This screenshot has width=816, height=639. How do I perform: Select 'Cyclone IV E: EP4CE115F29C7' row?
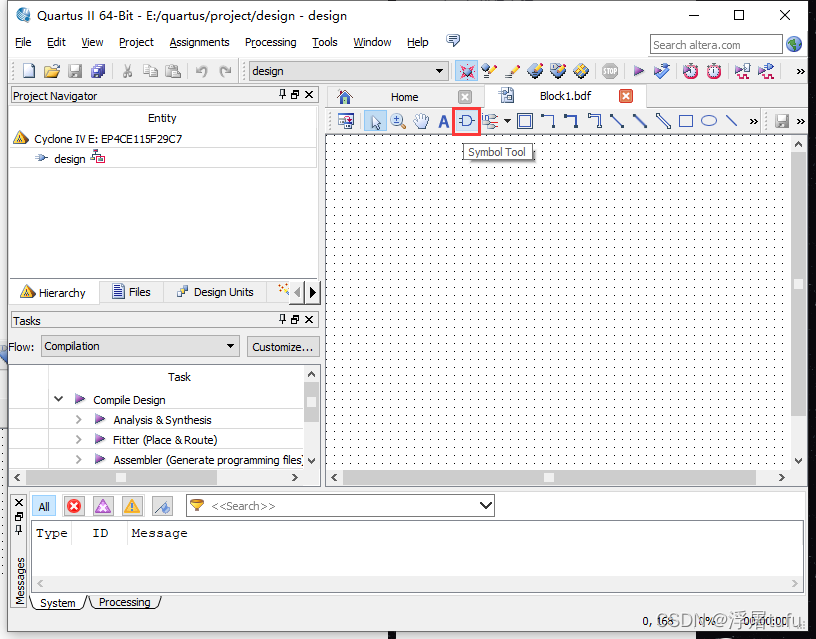point(108,139)
